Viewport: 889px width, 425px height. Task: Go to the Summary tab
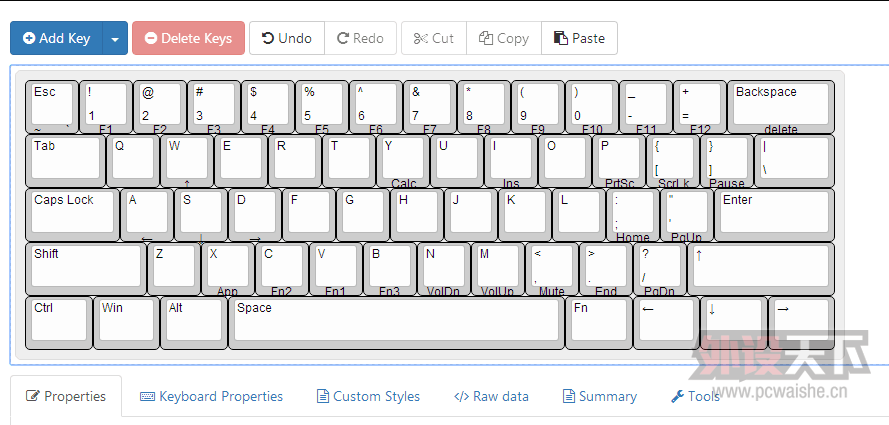(599, 396)
